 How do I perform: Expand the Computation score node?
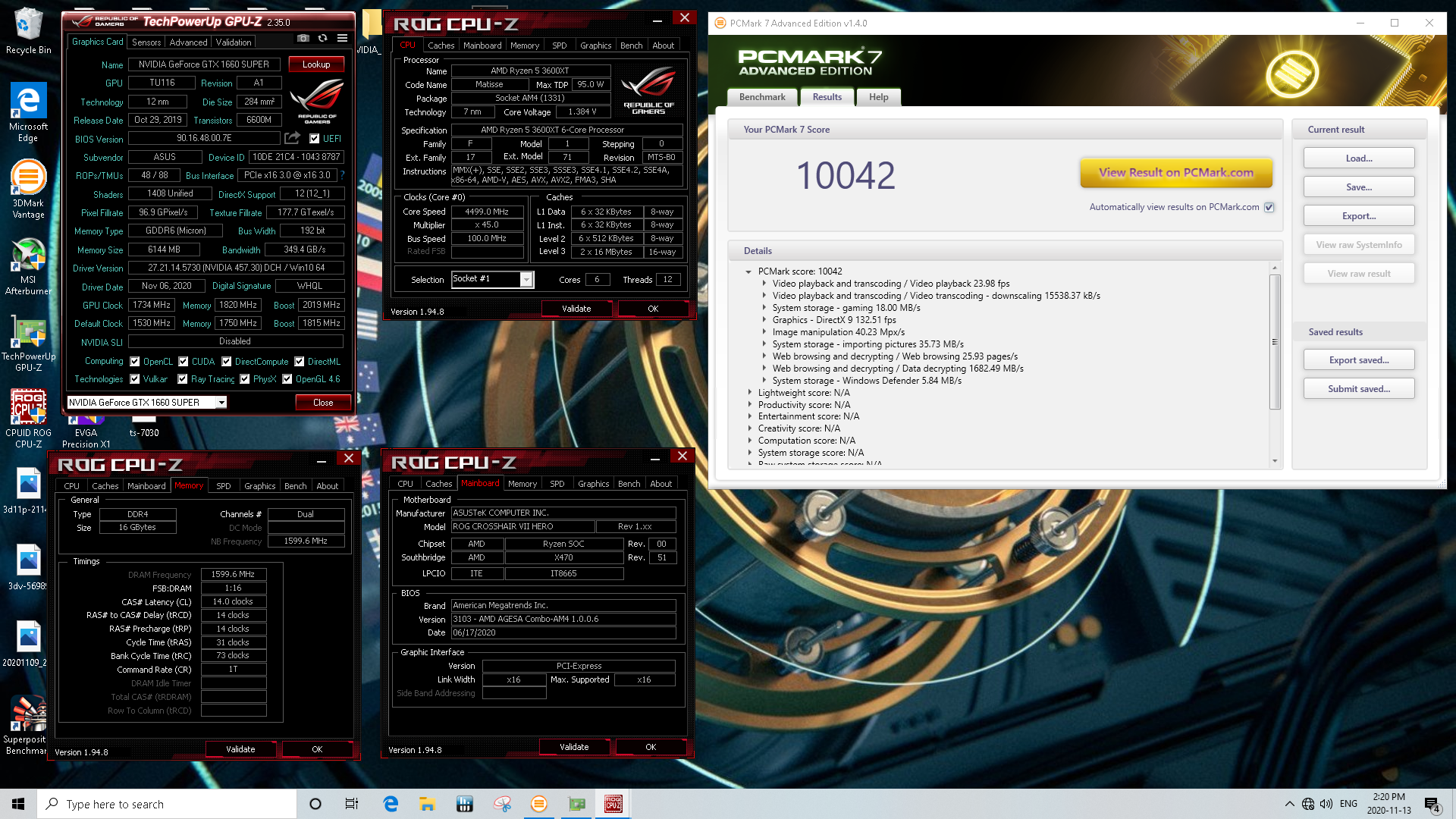click(x=750, y=441)
